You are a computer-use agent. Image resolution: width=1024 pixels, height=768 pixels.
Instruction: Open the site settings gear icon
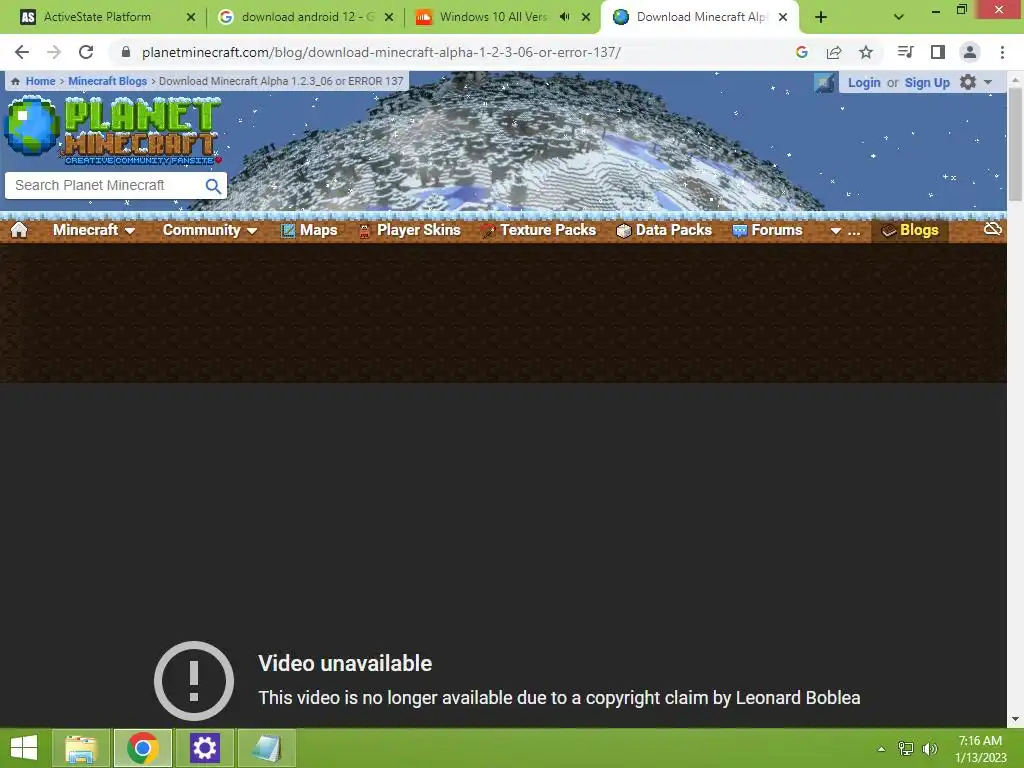[968, 82]
